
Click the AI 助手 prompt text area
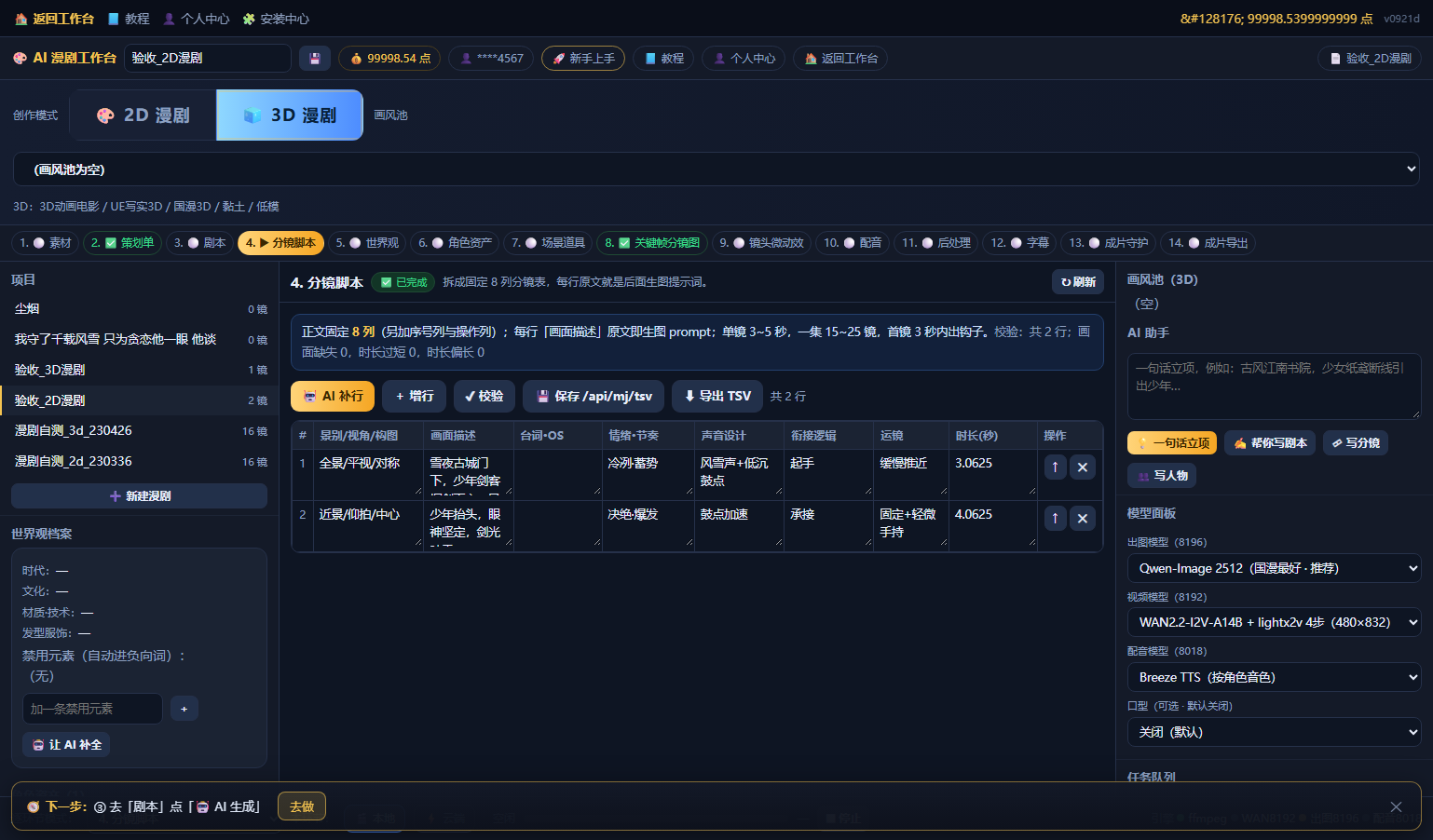1274,386
